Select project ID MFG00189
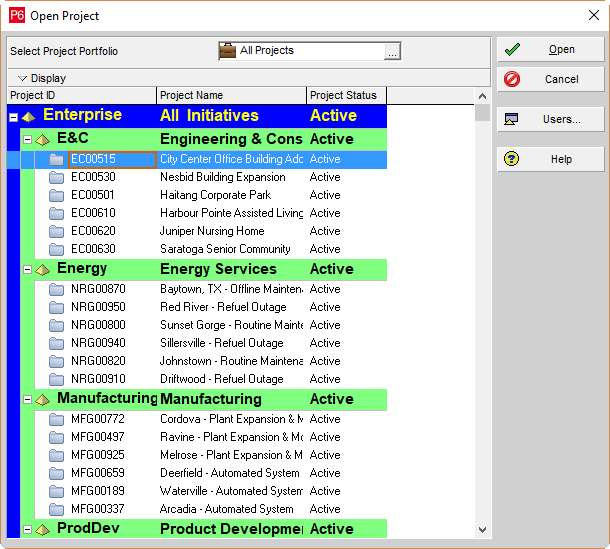The image size is (610, 549). tap(98, 491)
